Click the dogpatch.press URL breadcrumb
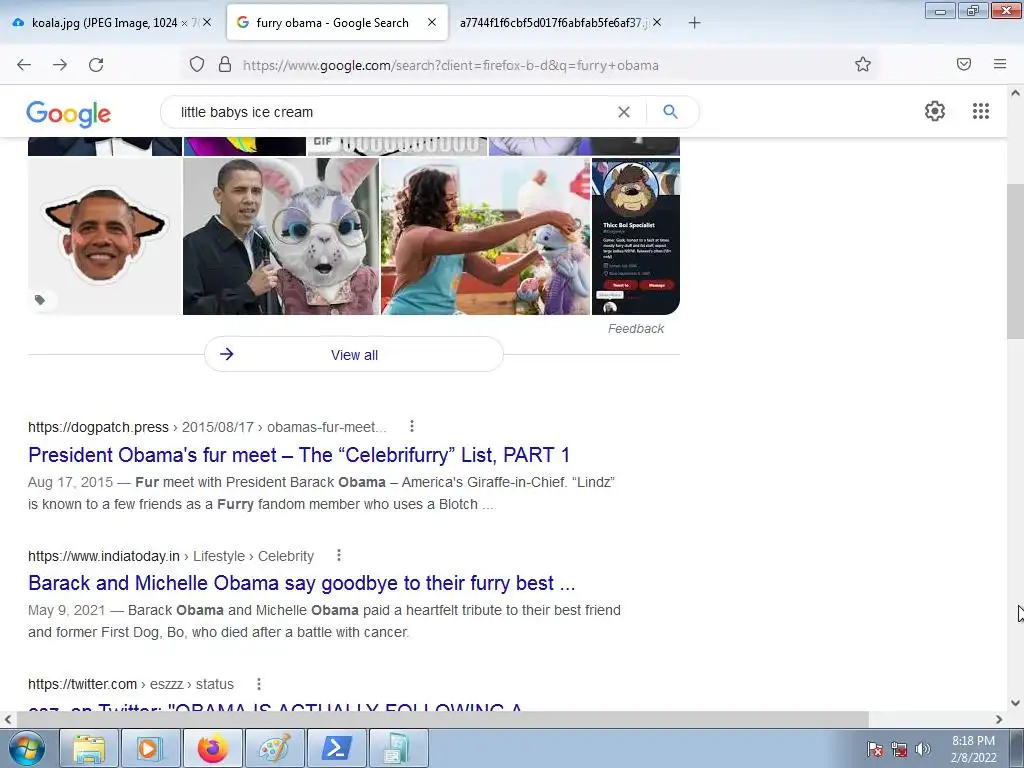Viewport: 1024px width, 768px height. pos(207,427)
